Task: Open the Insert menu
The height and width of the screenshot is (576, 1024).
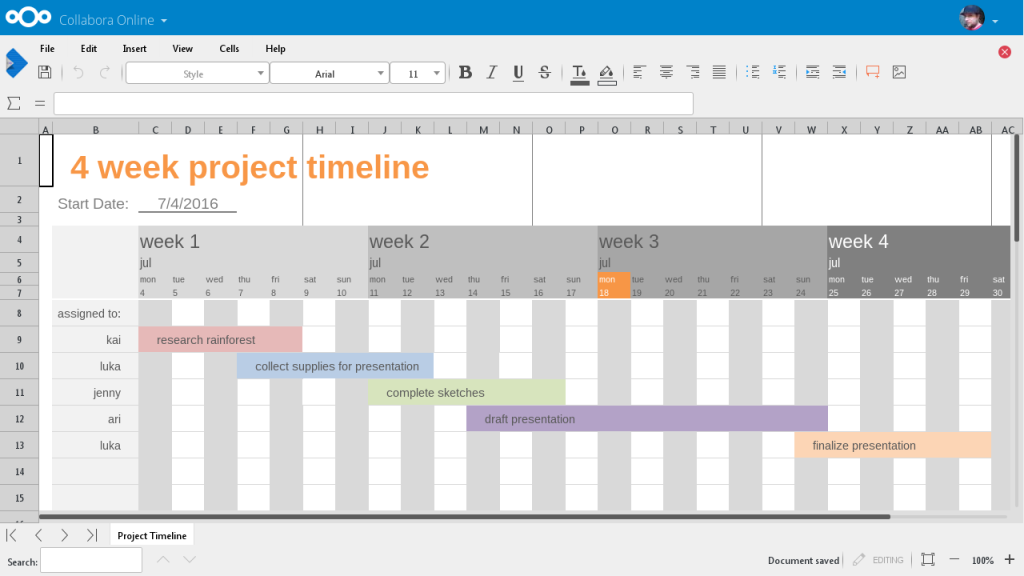Action: click(x=134, y=48)
